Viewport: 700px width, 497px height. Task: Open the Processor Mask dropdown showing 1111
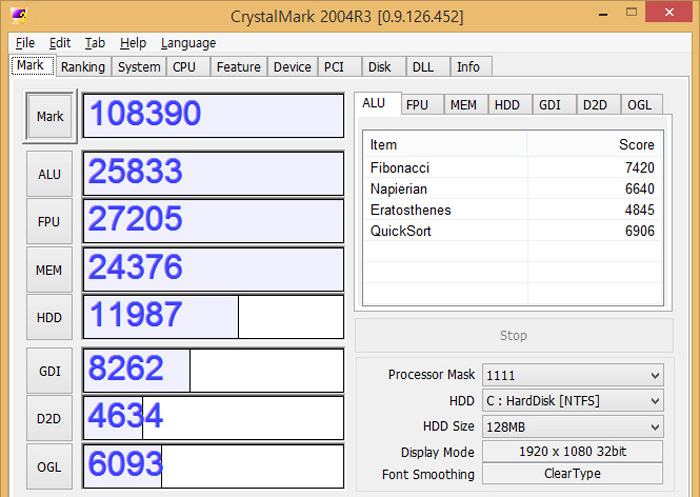573,375
